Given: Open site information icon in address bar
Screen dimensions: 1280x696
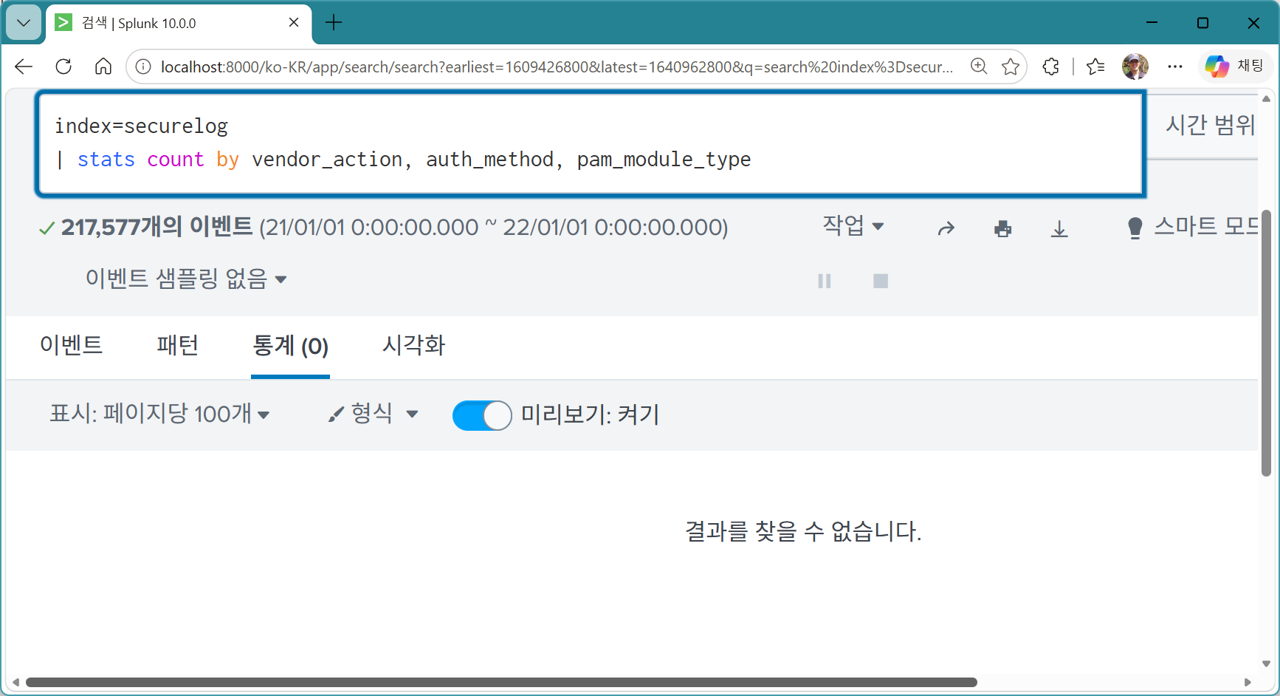Looking at the screenshot, I should [144, 66].
